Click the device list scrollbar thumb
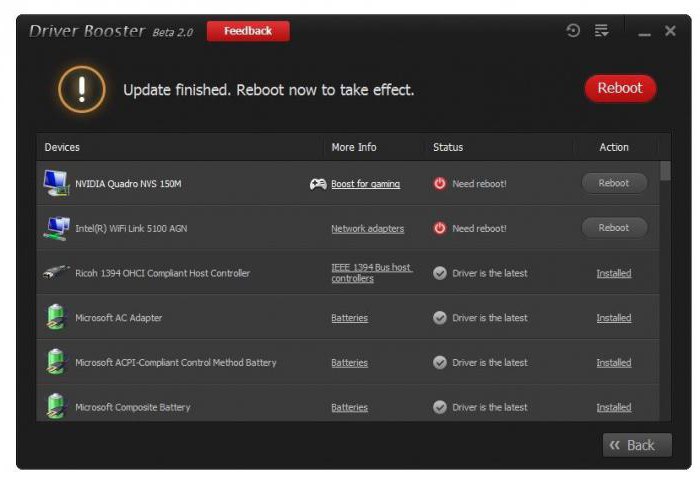The image size is (700, 478). click(665, 171)
